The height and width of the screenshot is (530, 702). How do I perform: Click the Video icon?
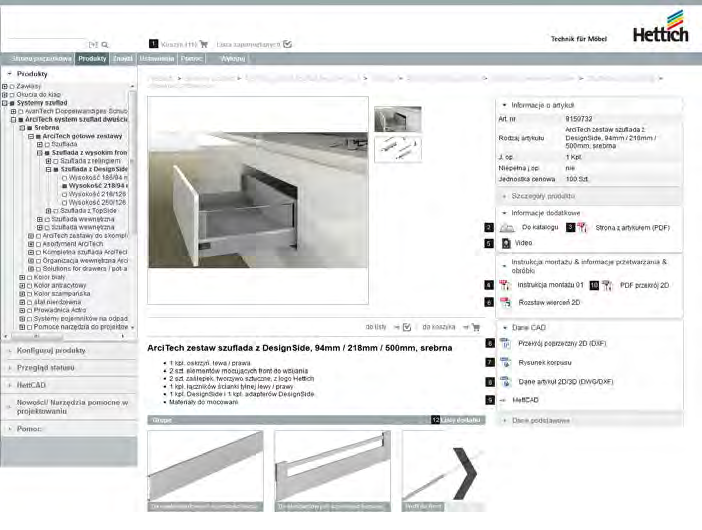pyautogui.click(x=506, y=243)
